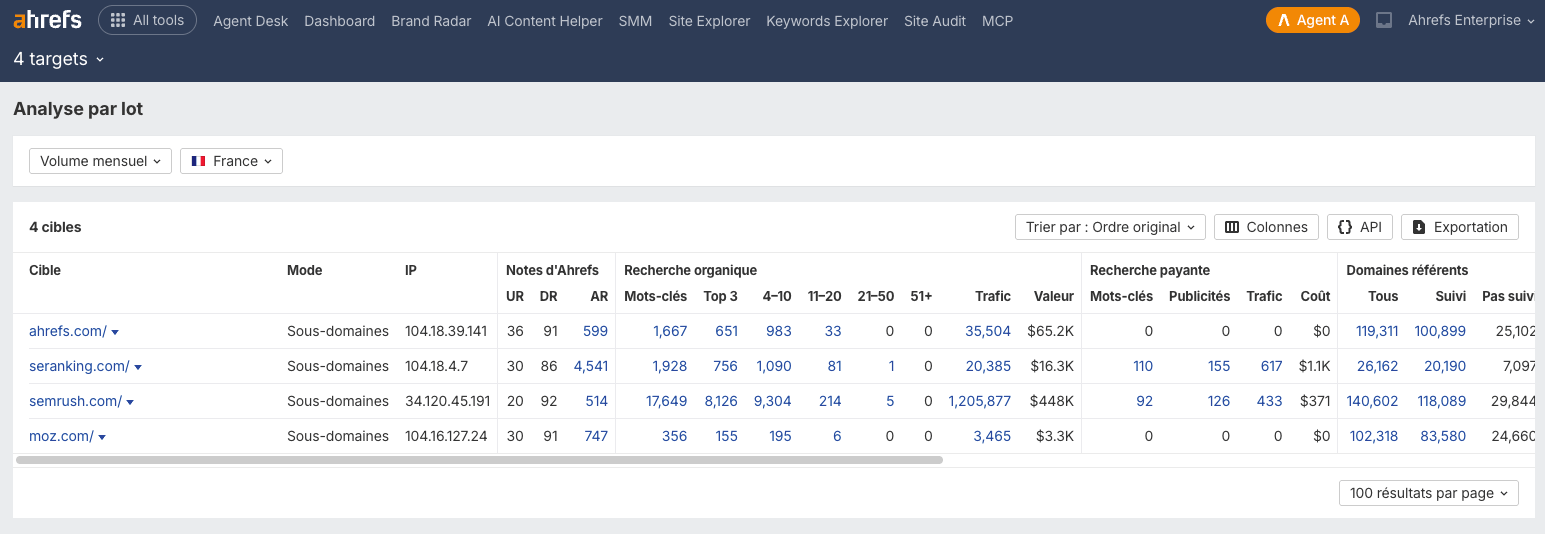Screen dimensions: 1545x534
Task: Open the Trier par Ordre original dropdown
Action: coord(1110,227)
